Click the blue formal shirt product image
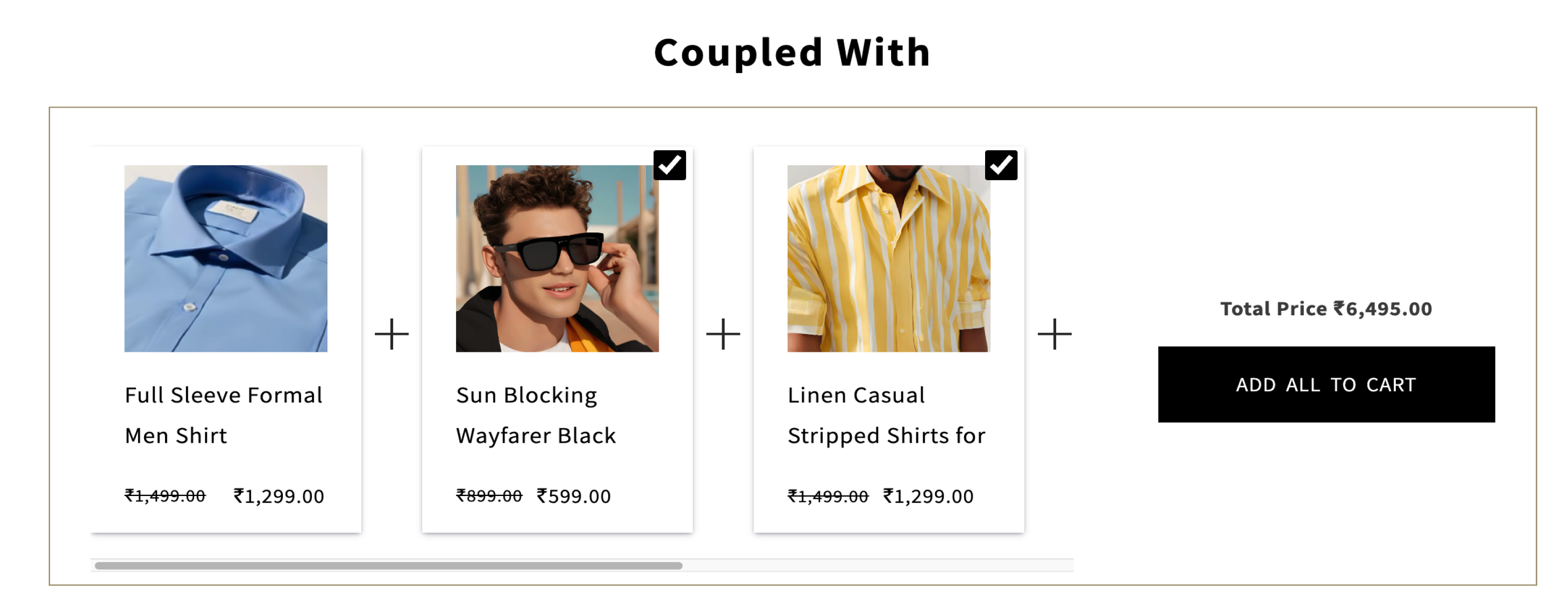 (x=226, y=258)
